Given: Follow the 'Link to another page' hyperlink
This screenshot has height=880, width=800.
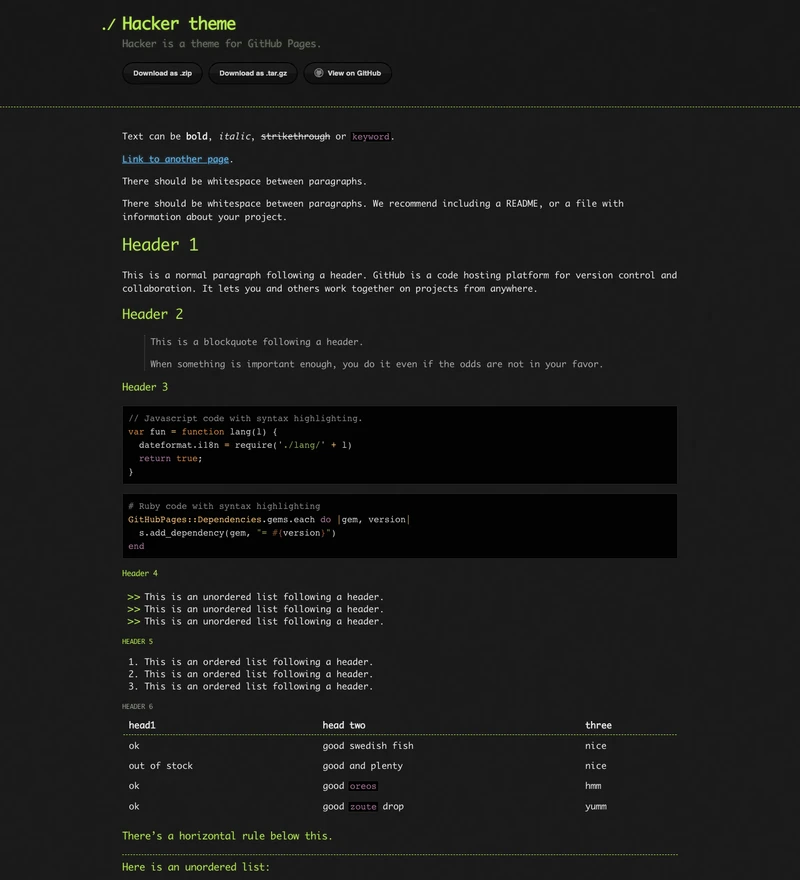Looking at the screenshot, I should (175, 159).
